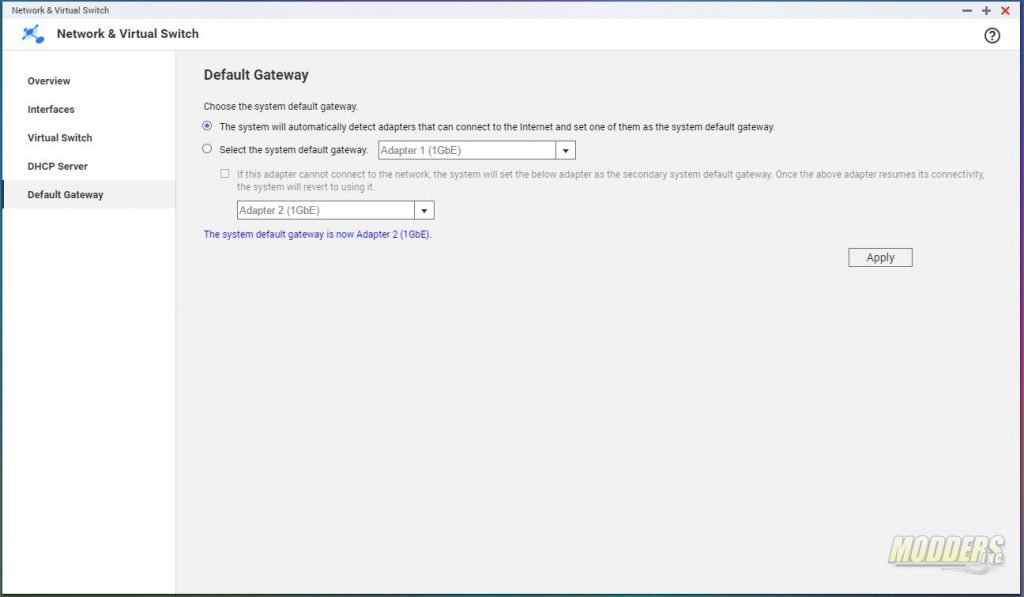Viewport: 1024px width, 597px height.
Task: Close the window with the red X
Action: (x=1006, y=10)
